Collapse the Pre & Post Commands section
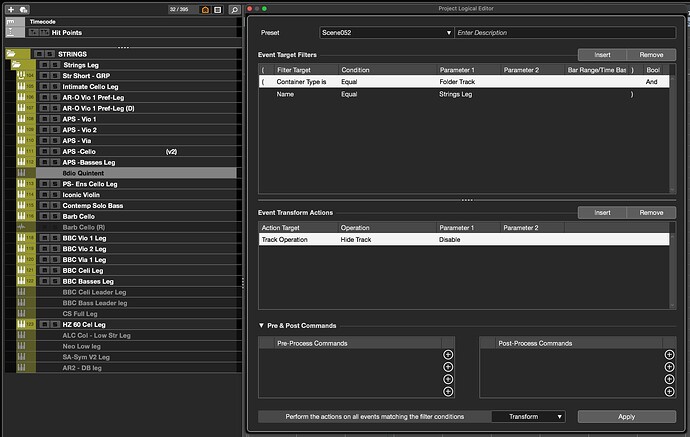Viewport: 690px width, 437px height. click(261, 325)
